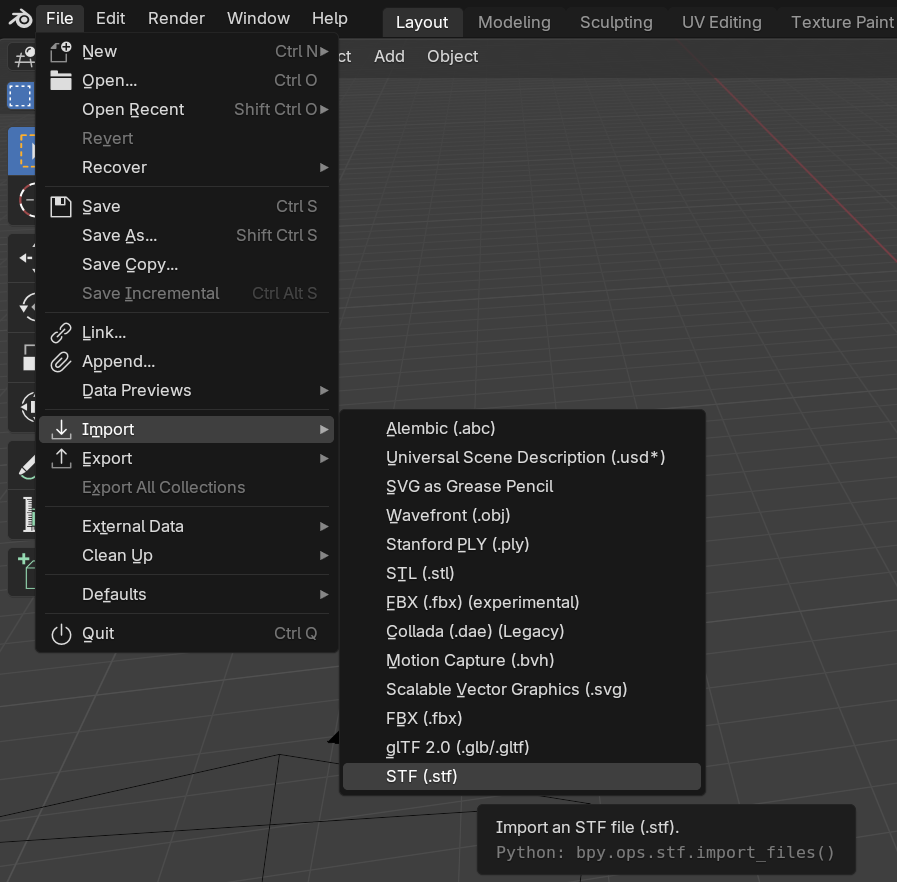Click the Open folder icon
Viewport: 897px width, 882px height.
(x=61, y=81)
